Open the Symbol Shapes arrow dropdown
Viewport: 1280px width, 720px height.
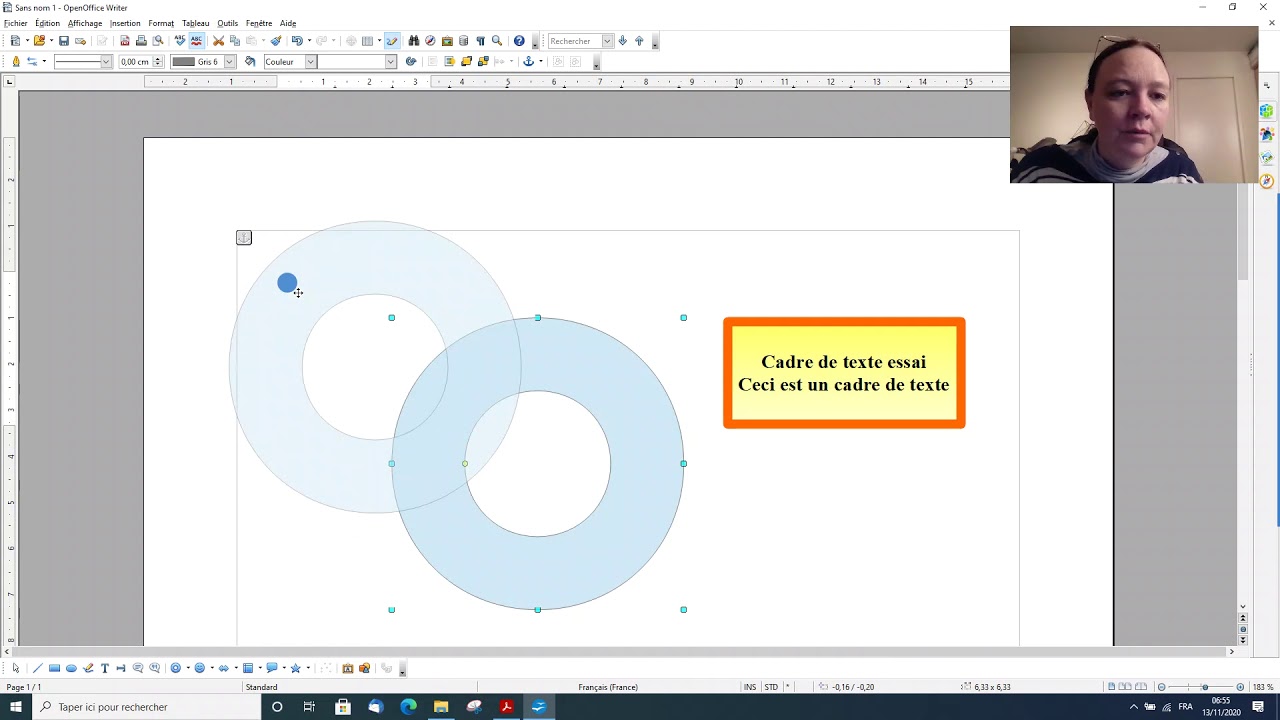point(213,668)
